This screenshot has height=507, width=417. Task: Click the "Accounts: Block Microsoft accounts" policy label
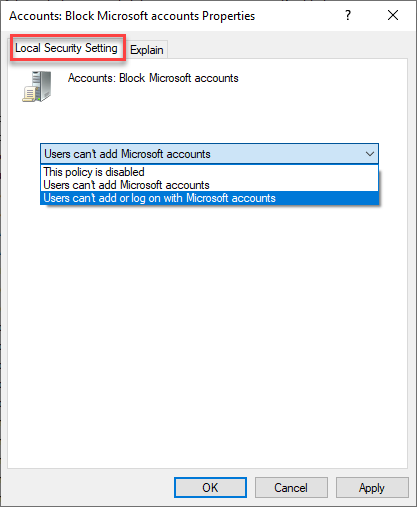[x=153, y=78]
